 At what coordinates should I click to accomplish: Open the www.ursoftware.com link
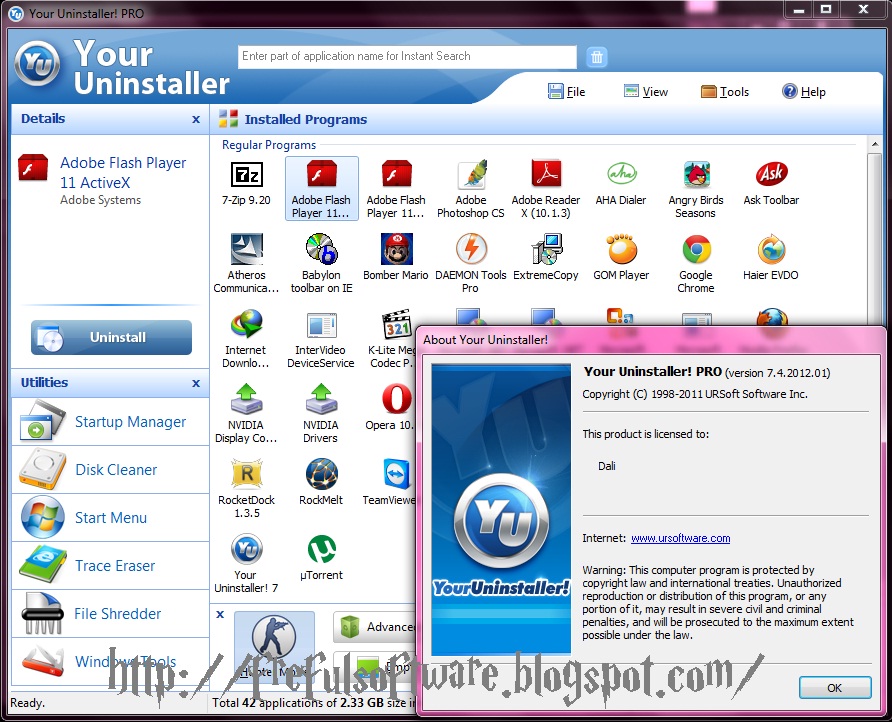(680, 538)
